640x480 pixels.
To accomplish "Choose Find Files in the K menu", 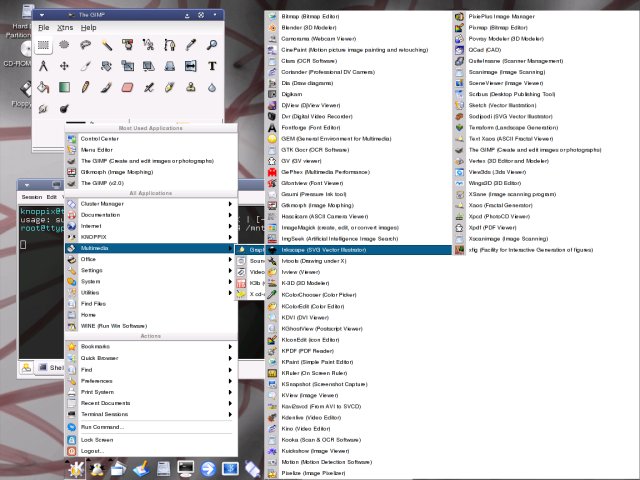I will point(151,304).
